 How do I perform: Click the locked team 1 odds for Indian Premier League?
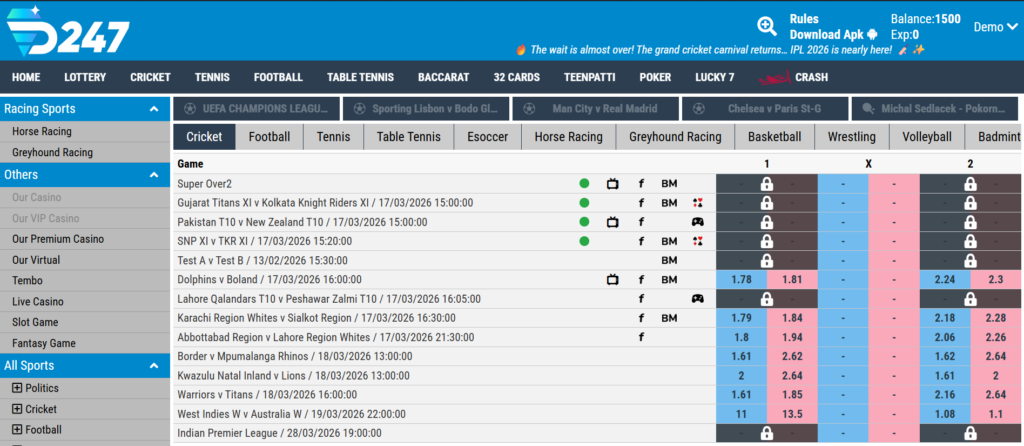click(767, 433)
